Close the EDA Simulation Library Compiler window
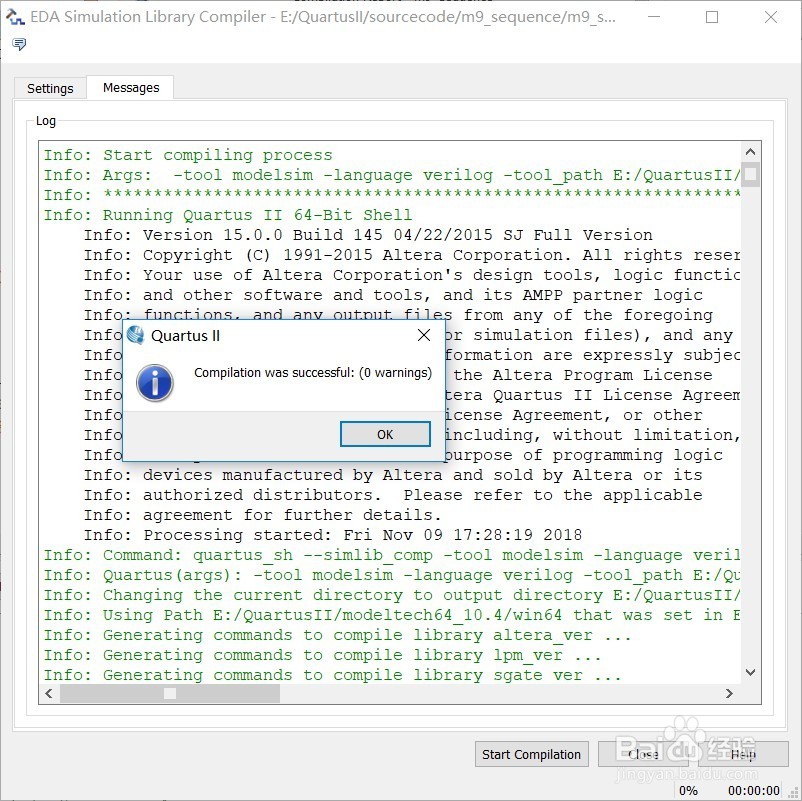Image resolution: width=802 pixels, height=801 pixels. click(771, 17)
